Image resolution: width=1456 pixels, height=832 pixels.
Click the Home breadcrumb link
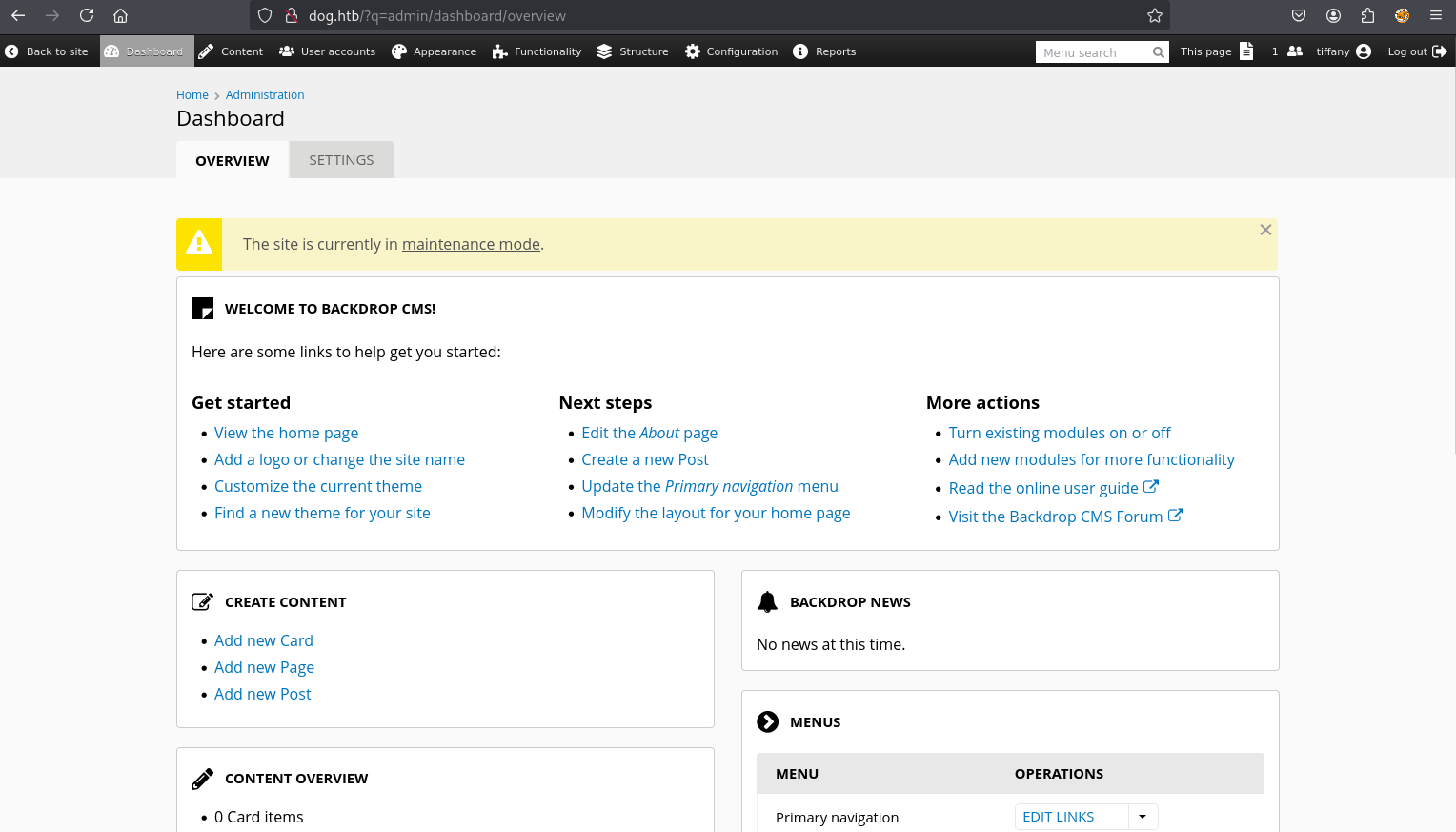click(x=192, y=95)
